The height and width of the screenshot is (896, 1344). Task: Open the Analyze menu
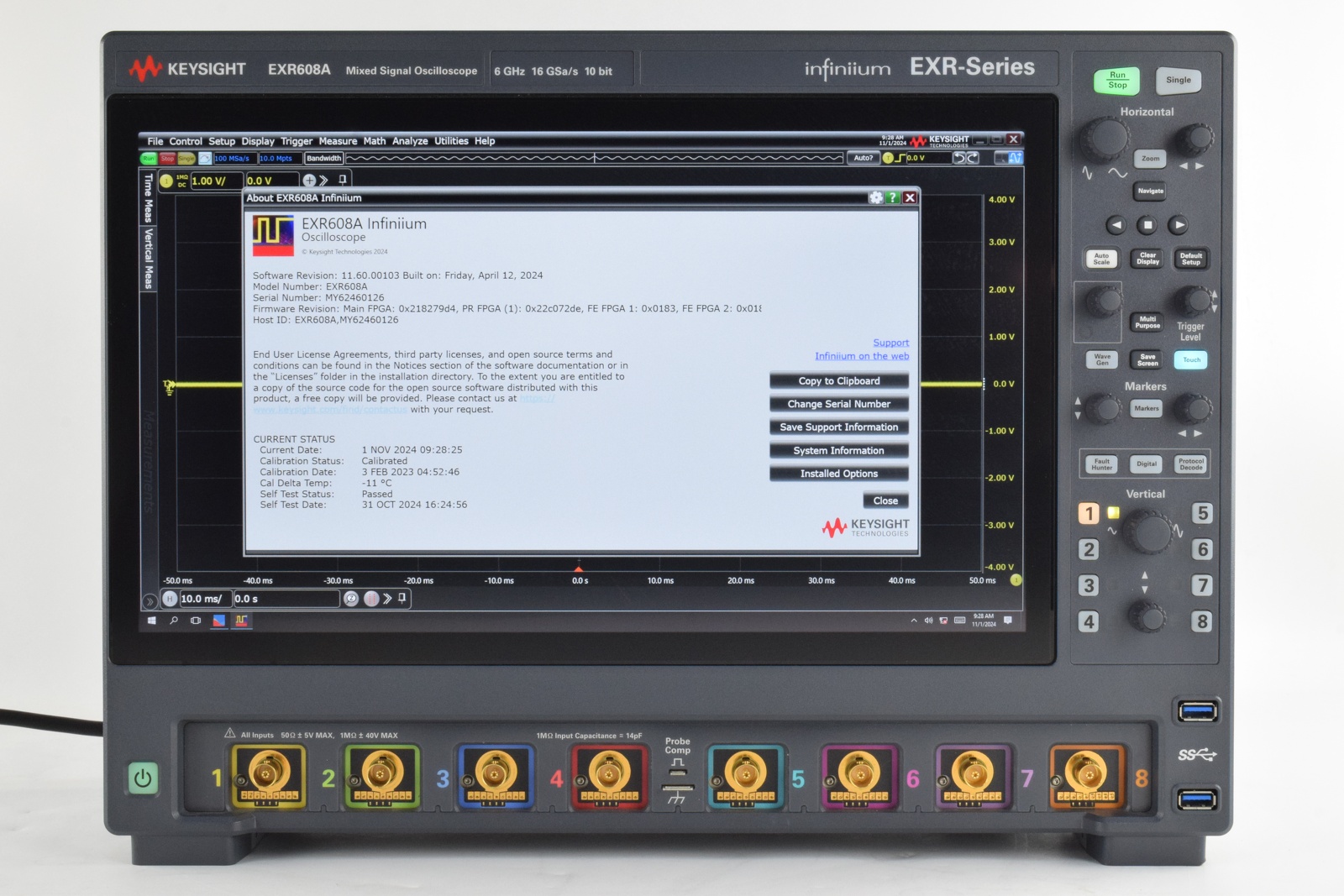[410, 141]
